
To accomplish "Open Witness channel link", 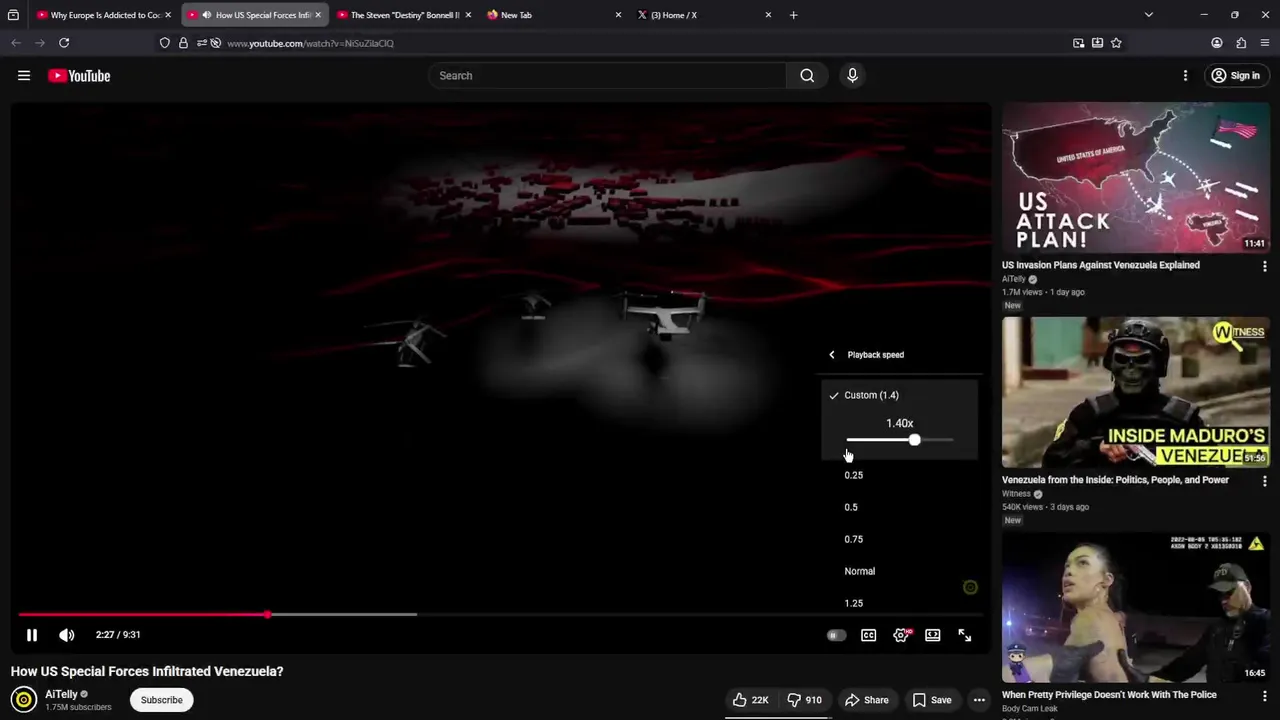I will pyautogui.click(x=1016, y=494).
